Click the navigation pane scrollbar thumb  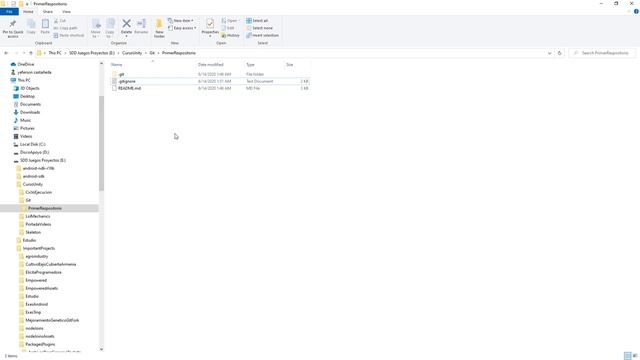coord(101,143)
